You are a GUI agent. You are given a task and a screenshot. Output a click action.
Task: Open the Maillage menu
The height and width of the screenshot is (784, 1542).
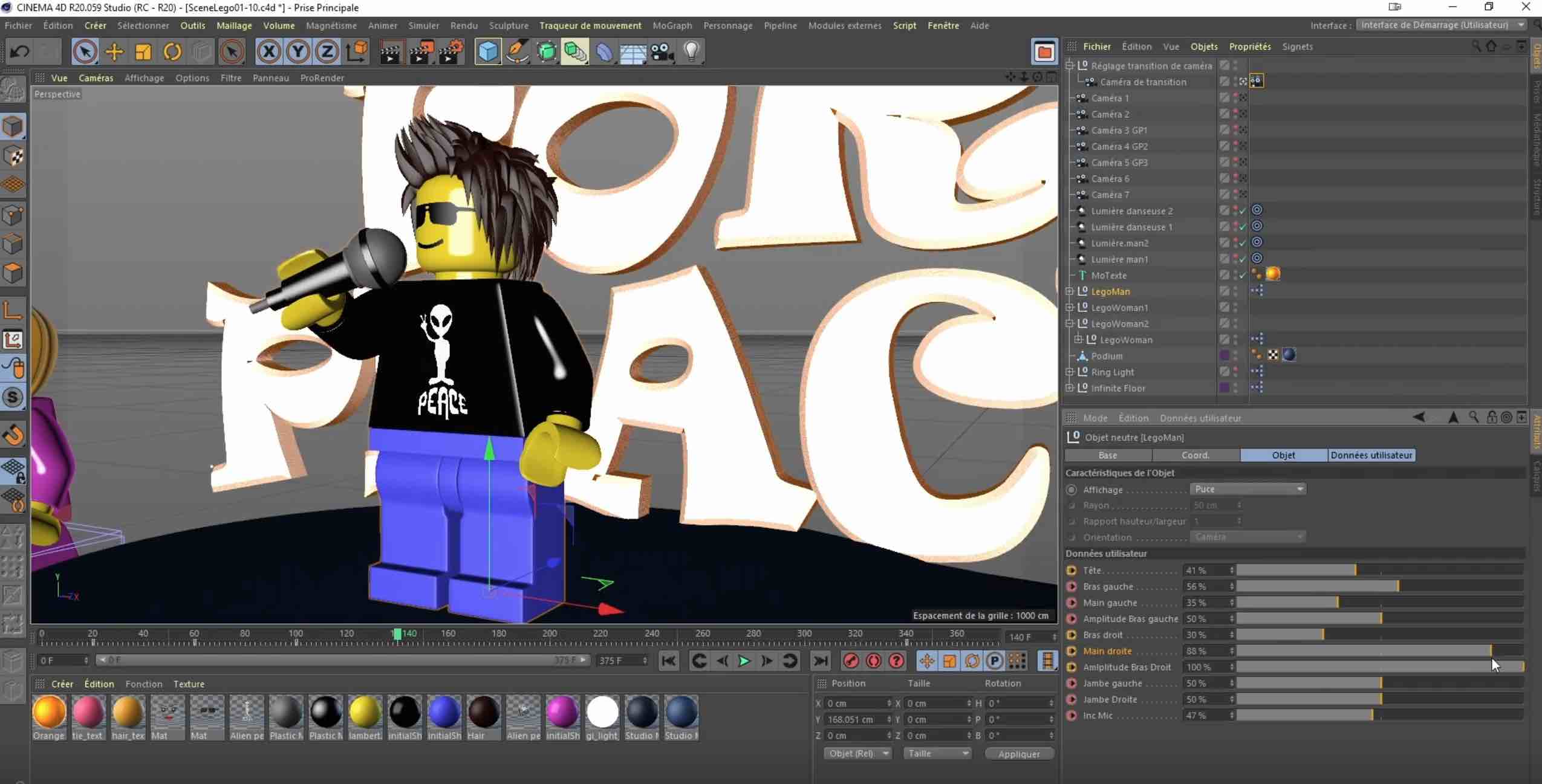234,25
